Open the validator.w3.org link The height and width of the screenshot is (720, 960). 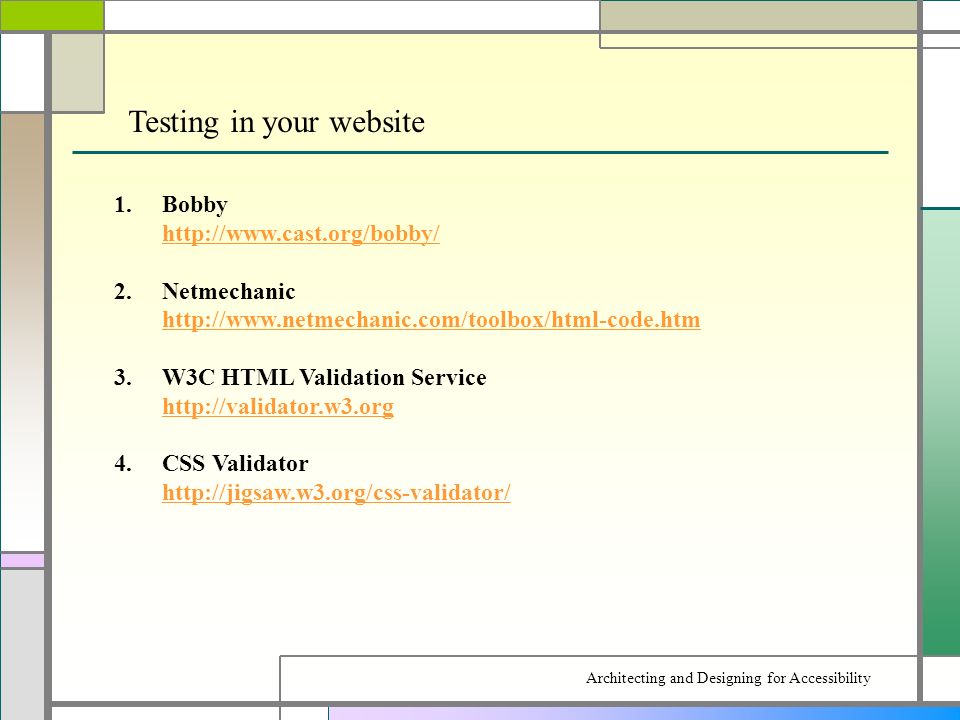coord(278,407)
